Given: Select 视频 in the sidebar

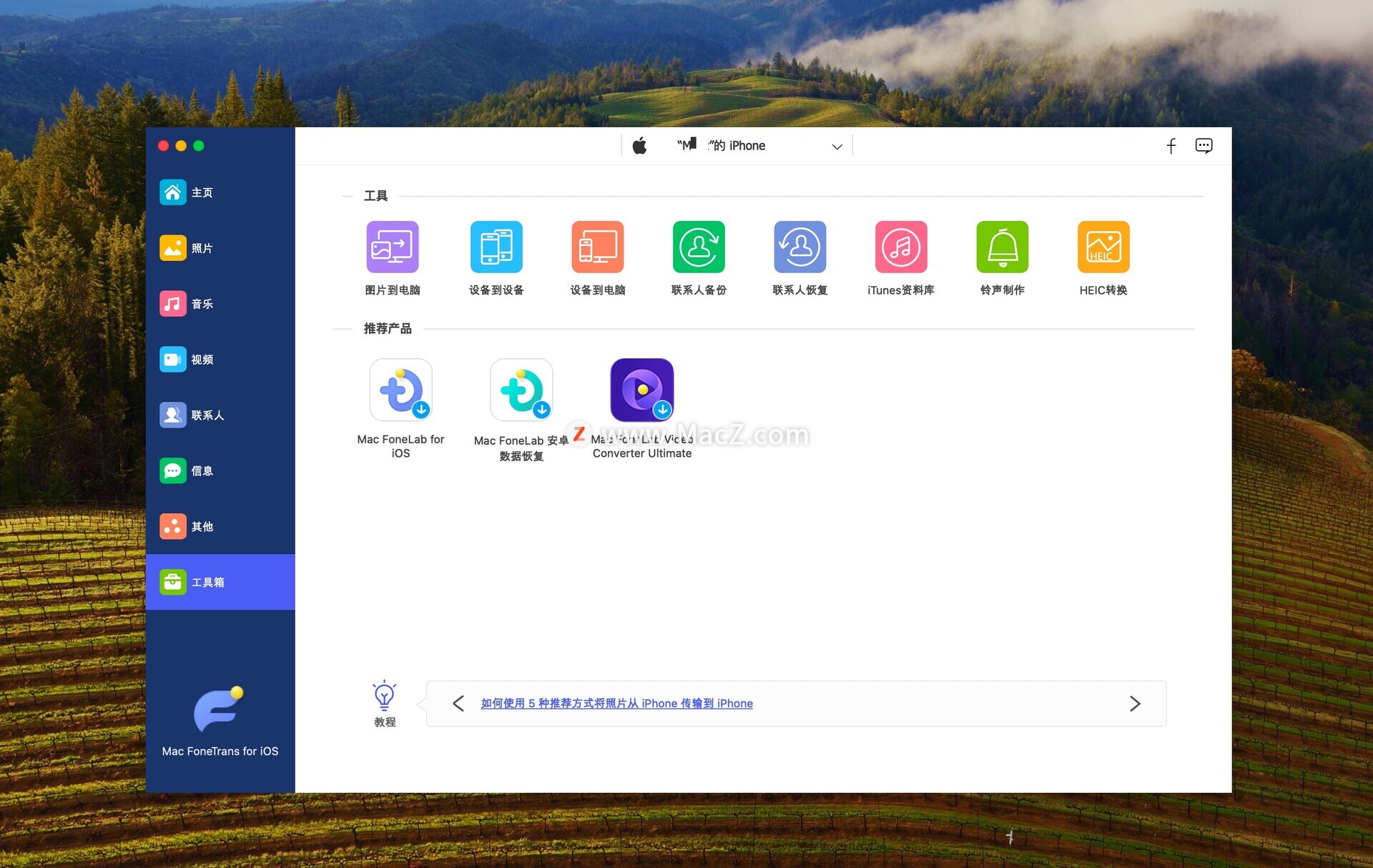Looking at the screenshot, I should click(220, 360).
